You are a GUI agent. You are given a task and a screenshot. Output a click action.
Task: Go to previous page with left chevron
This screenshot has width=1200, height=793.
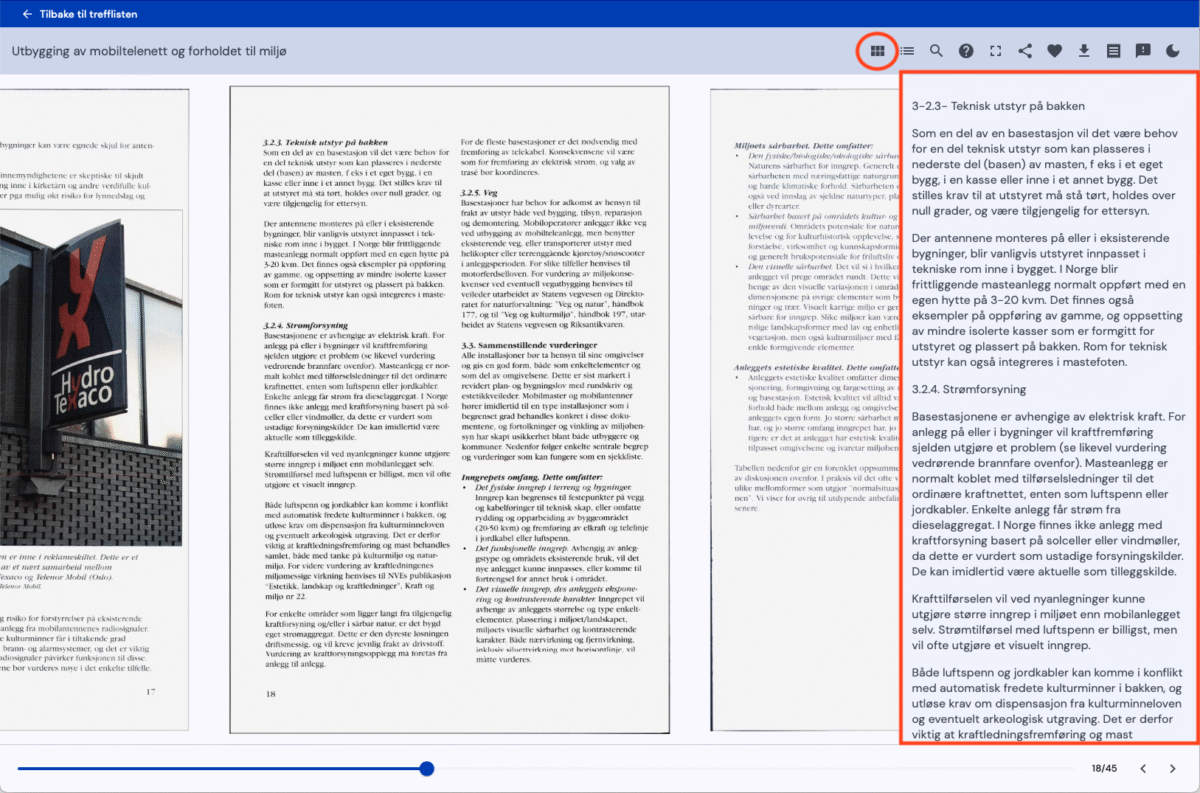coord(1144,768)
